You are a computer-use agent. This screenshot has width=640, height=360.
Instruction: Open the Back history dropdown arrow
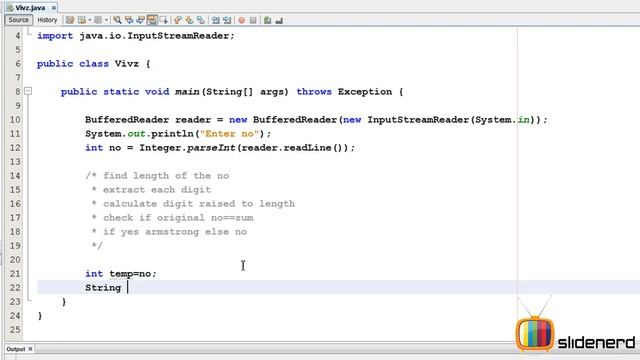[90, 20]
